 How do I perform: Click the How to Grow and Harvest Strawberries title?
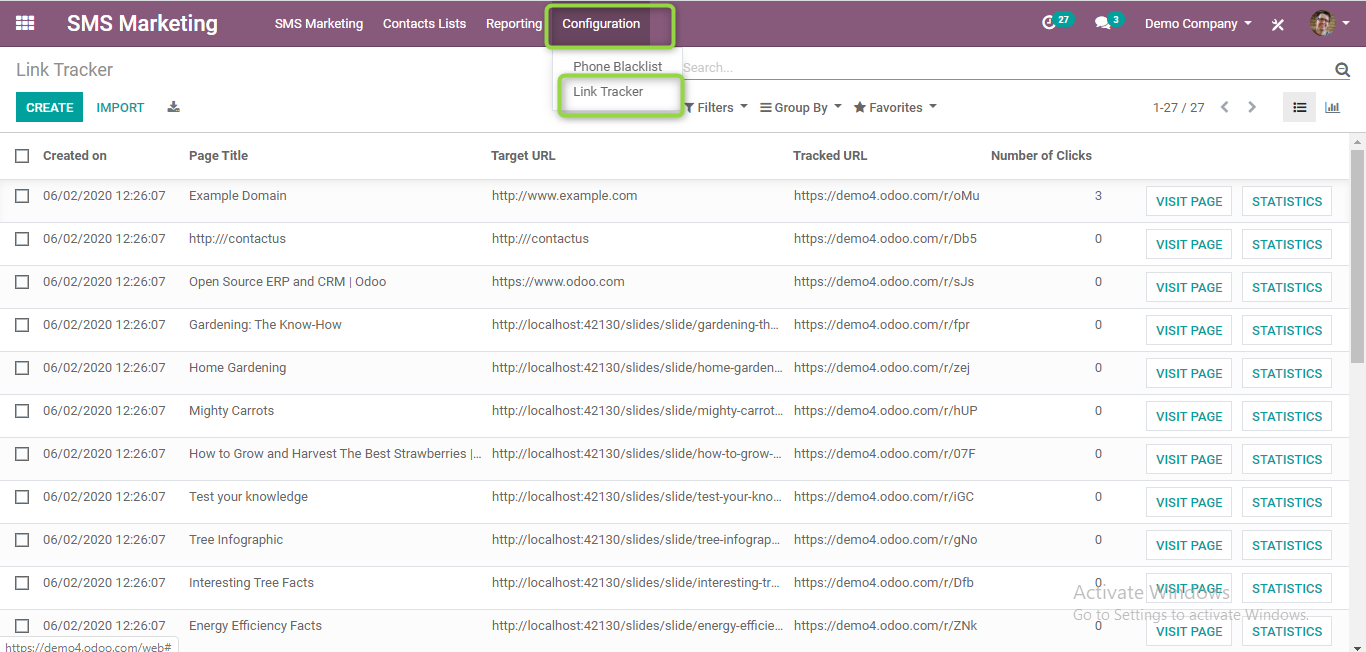335,454
